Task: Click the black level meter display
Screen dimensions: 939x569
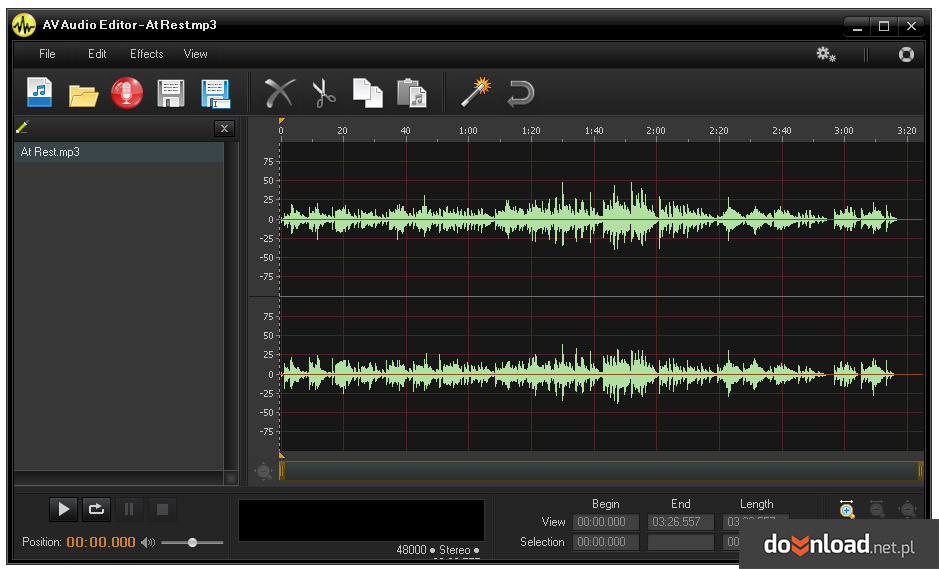Action: pyautogui.click(x=361, y=520)
